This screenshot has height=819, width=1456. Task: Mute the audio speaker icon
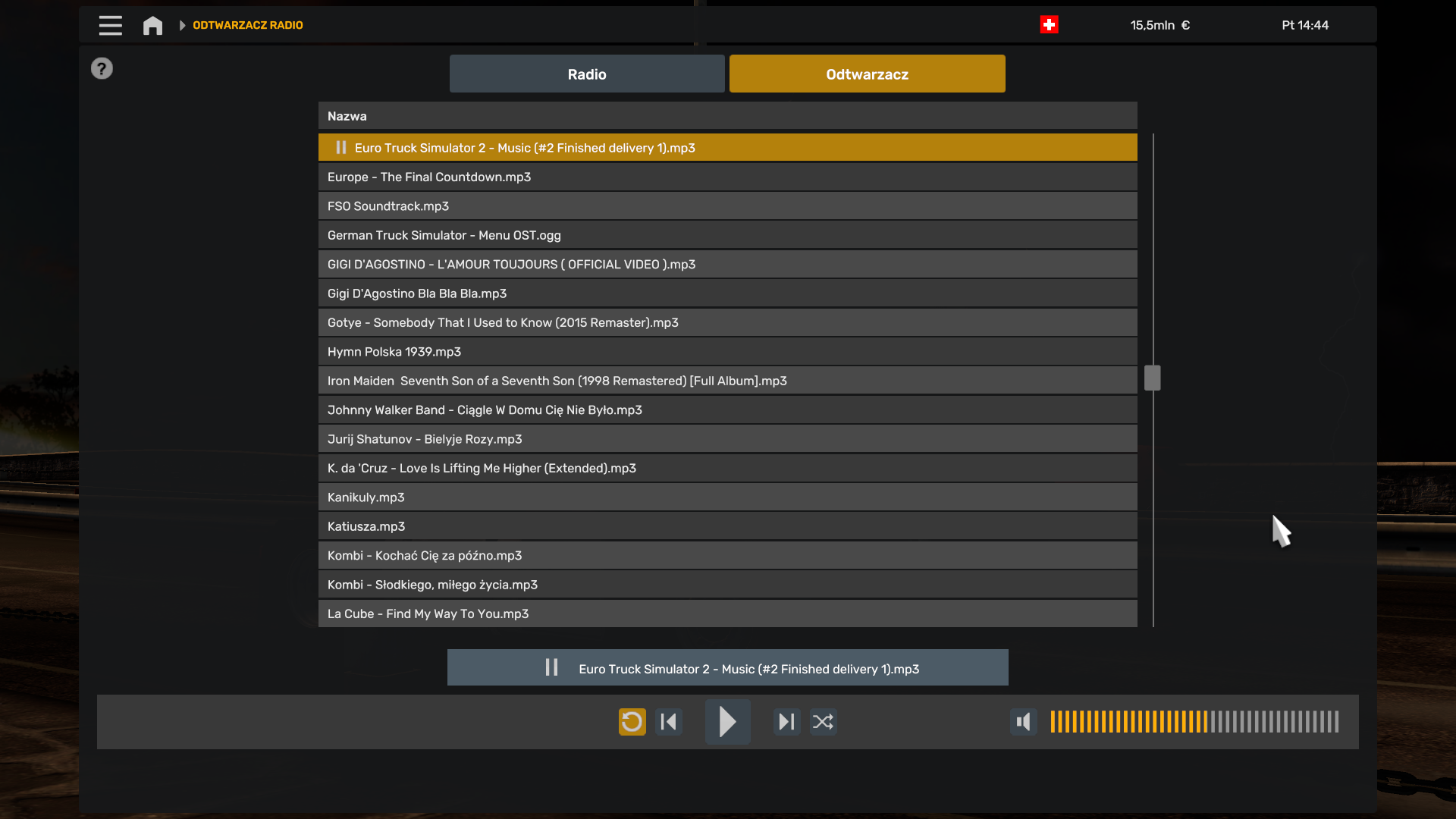click(1023, 722)
